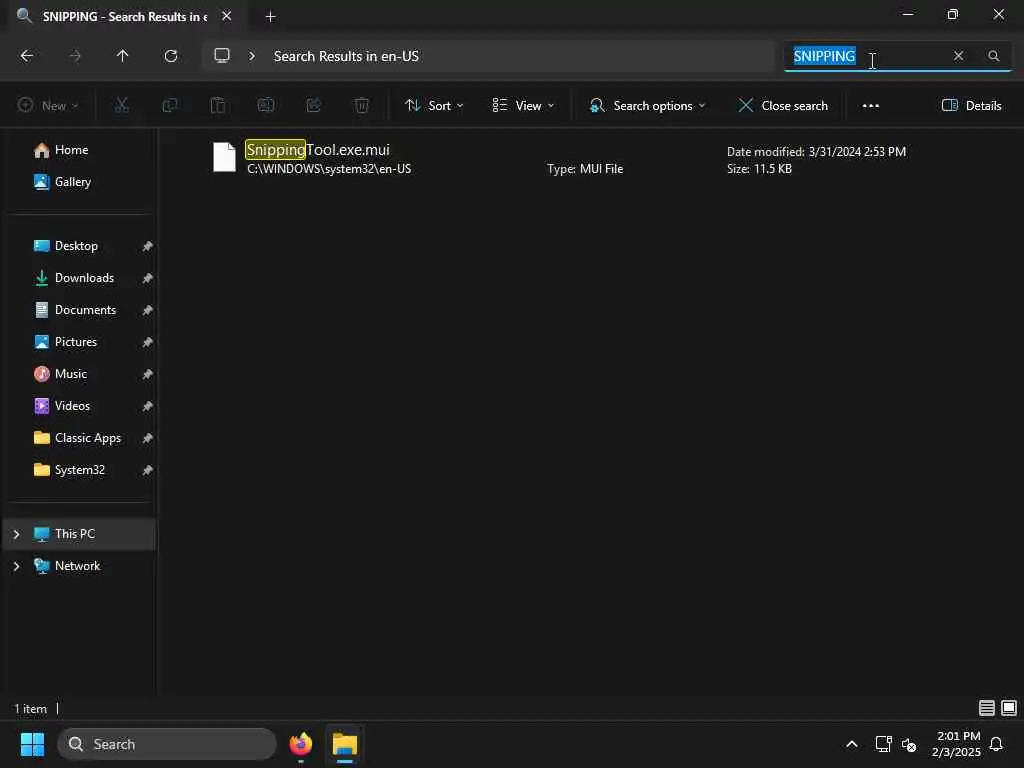Click the pin icon beside Documents

point(148,310)
